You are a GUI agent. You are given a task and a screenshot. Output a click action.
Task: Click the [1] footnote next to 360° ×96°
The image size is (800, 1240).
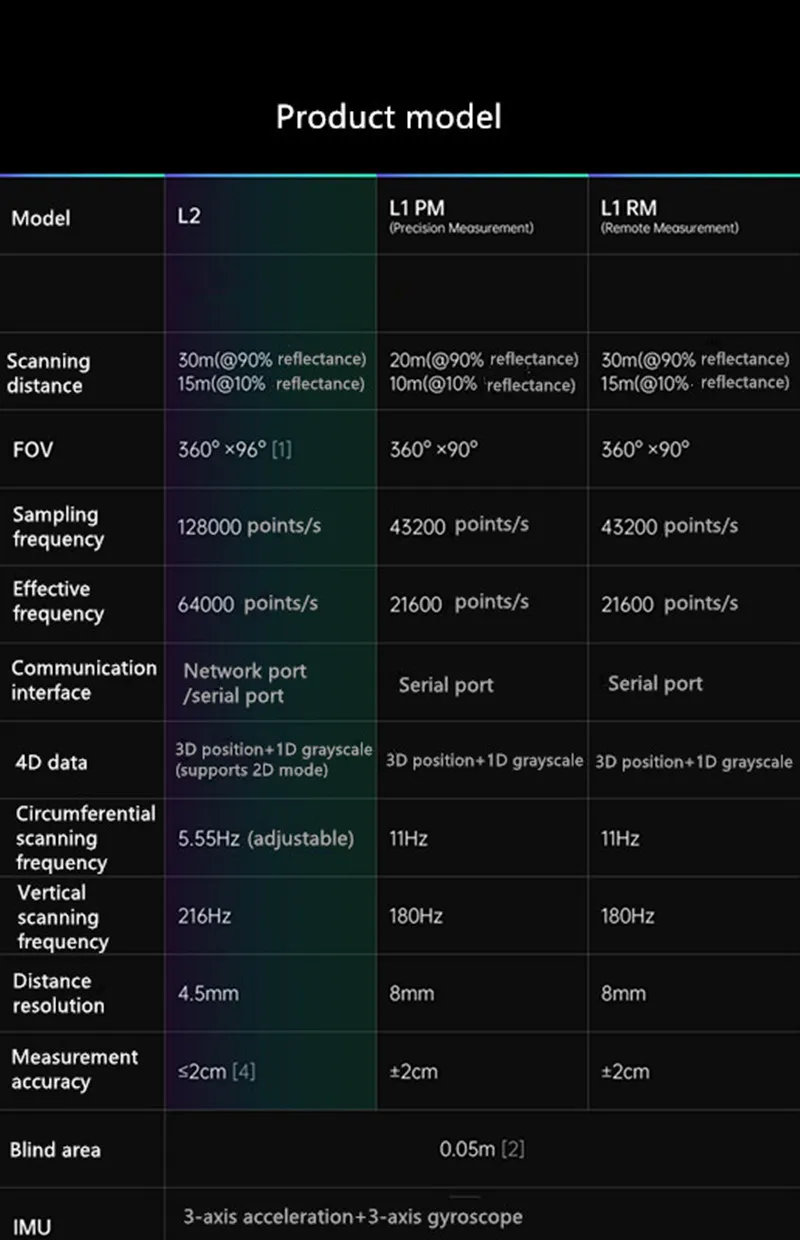click(282, 450)
